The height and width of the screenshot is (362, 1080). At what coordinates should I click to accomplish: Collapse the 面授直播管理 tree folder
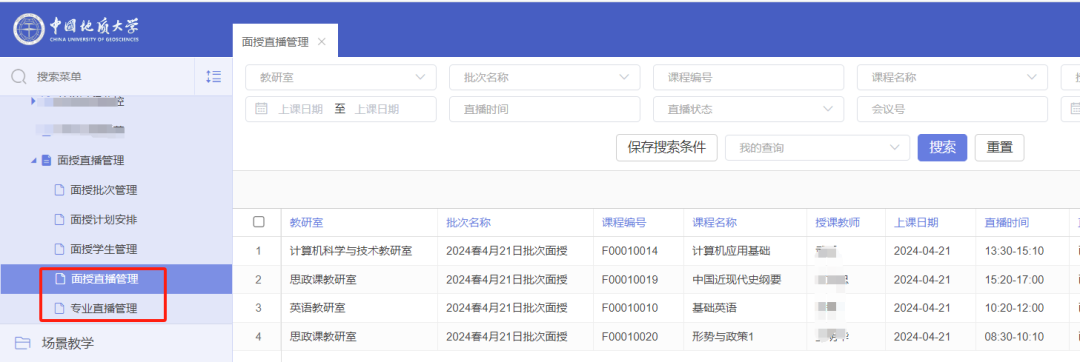[34, 160]
